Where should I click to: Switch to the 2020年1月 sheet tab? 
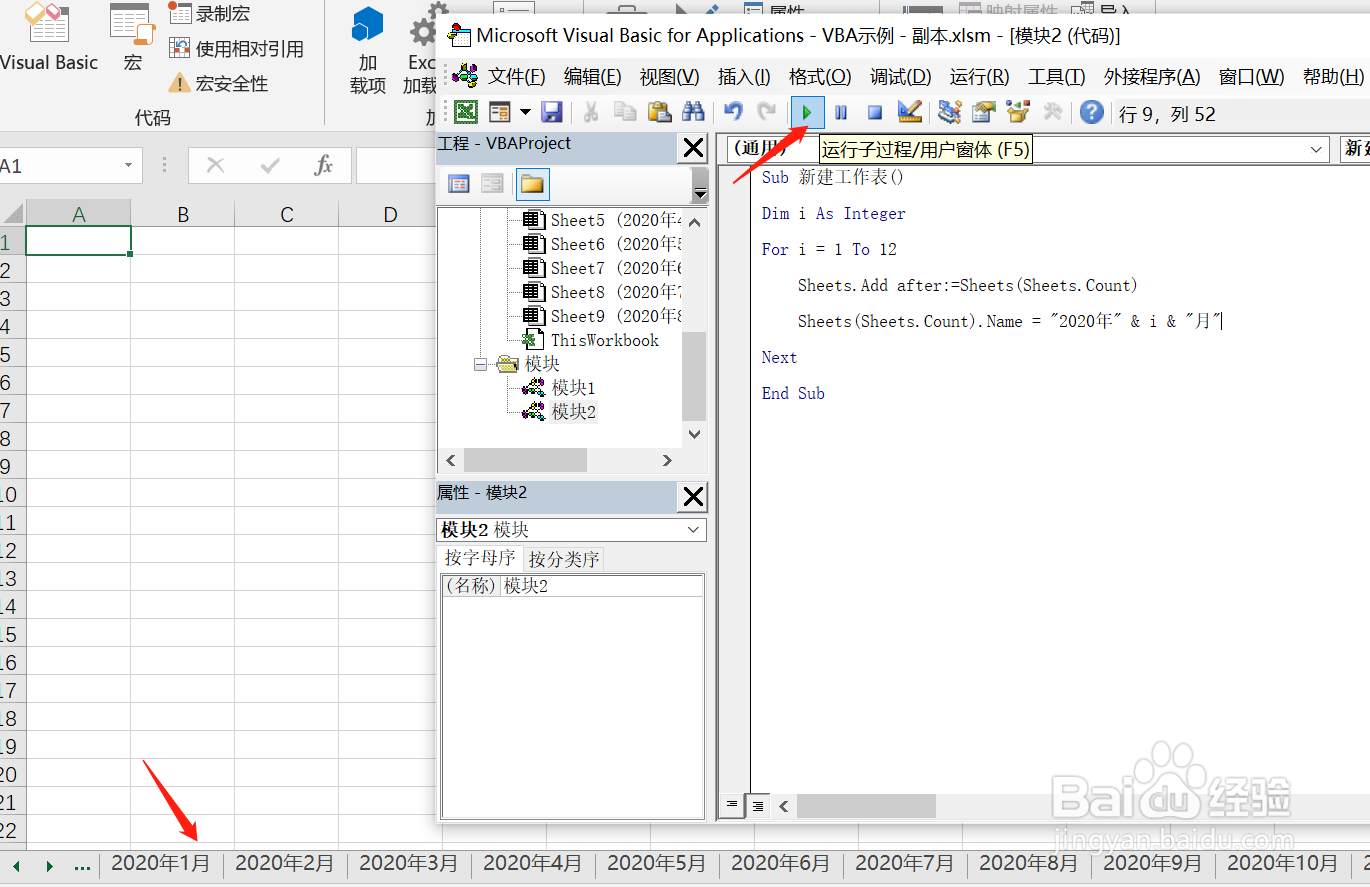161,863
